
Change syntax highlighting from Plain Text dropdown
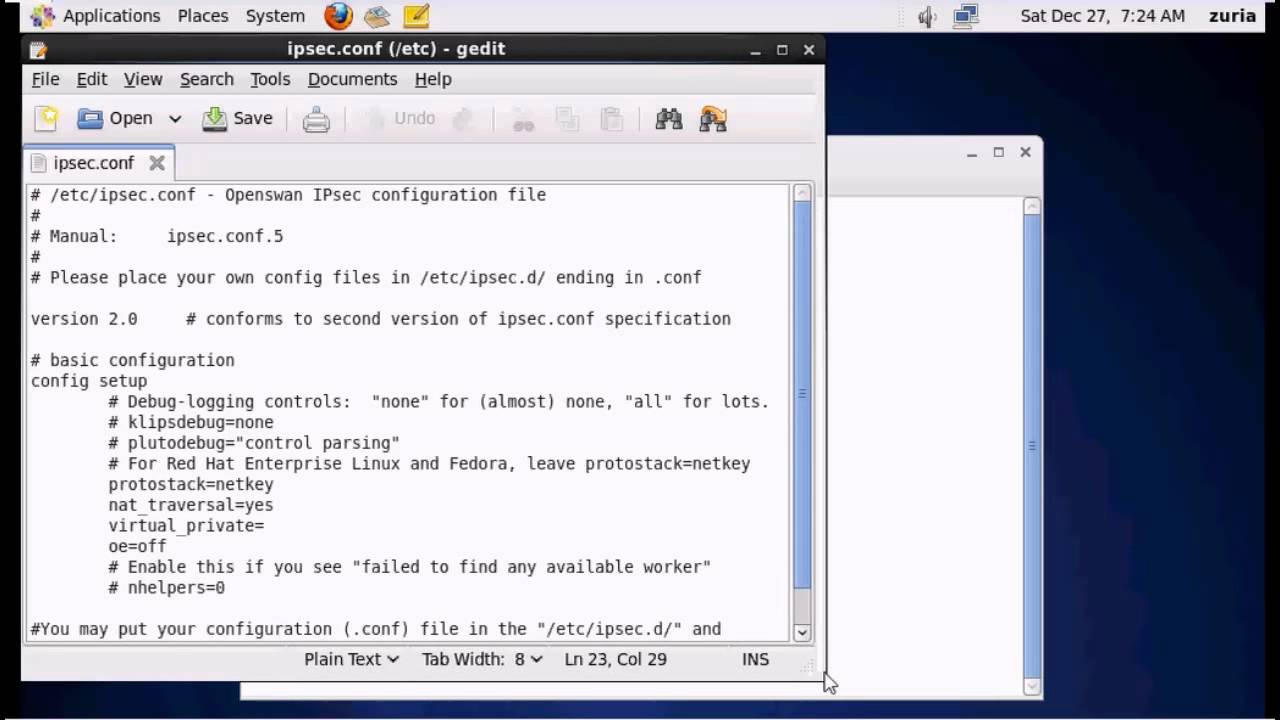coord(351,659)
